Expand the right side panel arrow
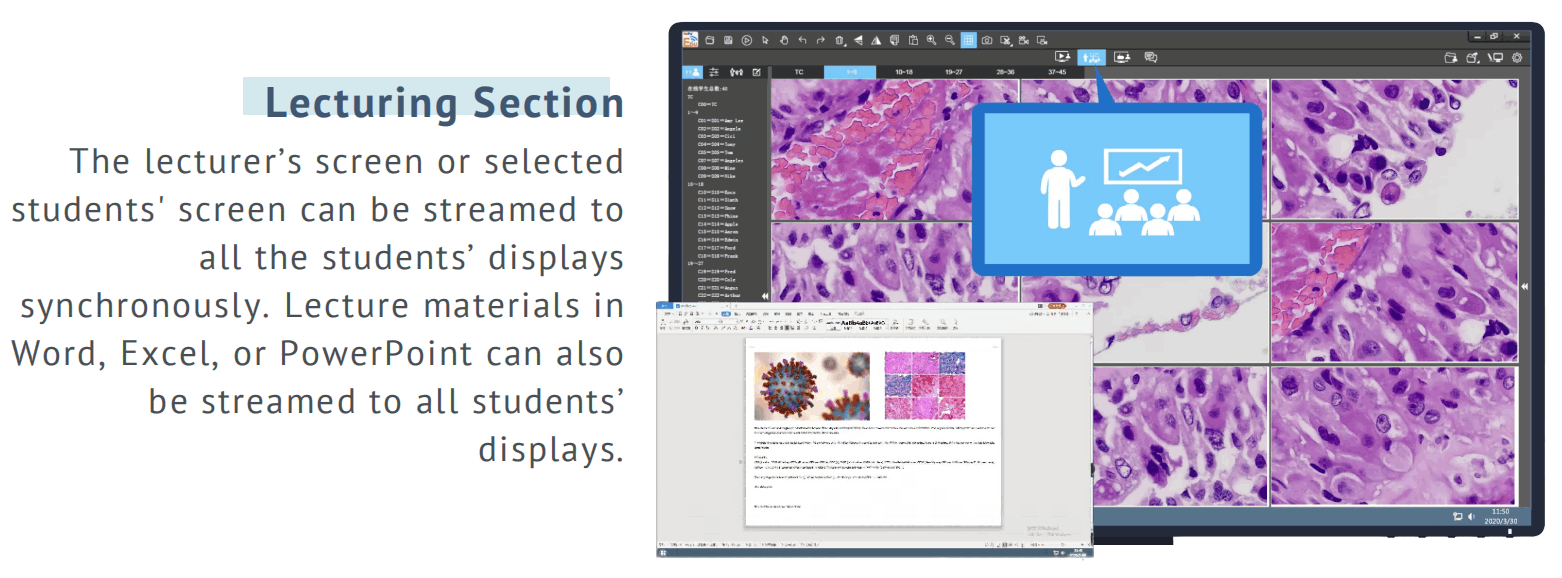 (x=1525, y=287)
